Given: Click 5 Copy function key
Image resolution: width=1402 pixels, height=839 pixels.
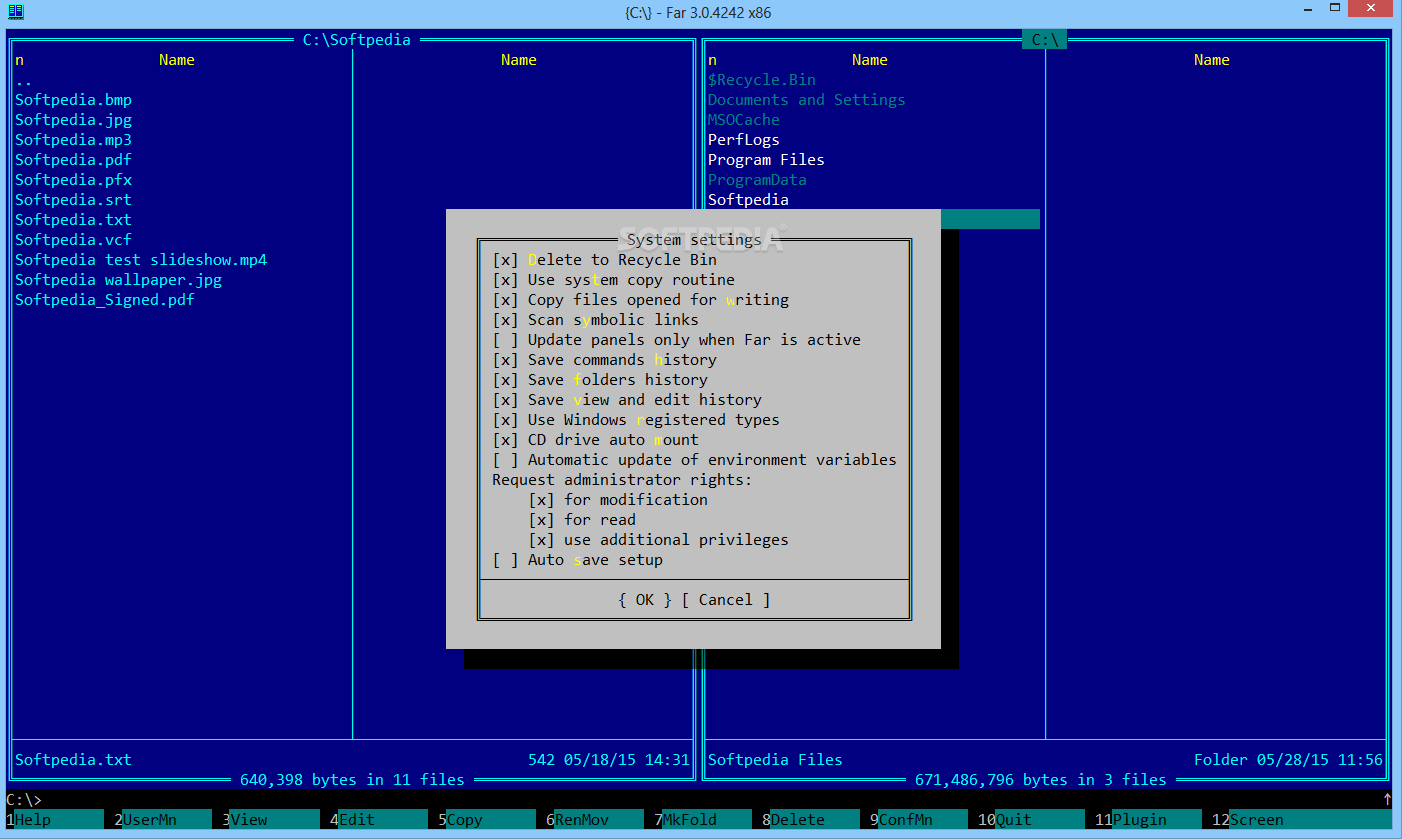Looking at the screenshot, I should pos(487,820).
